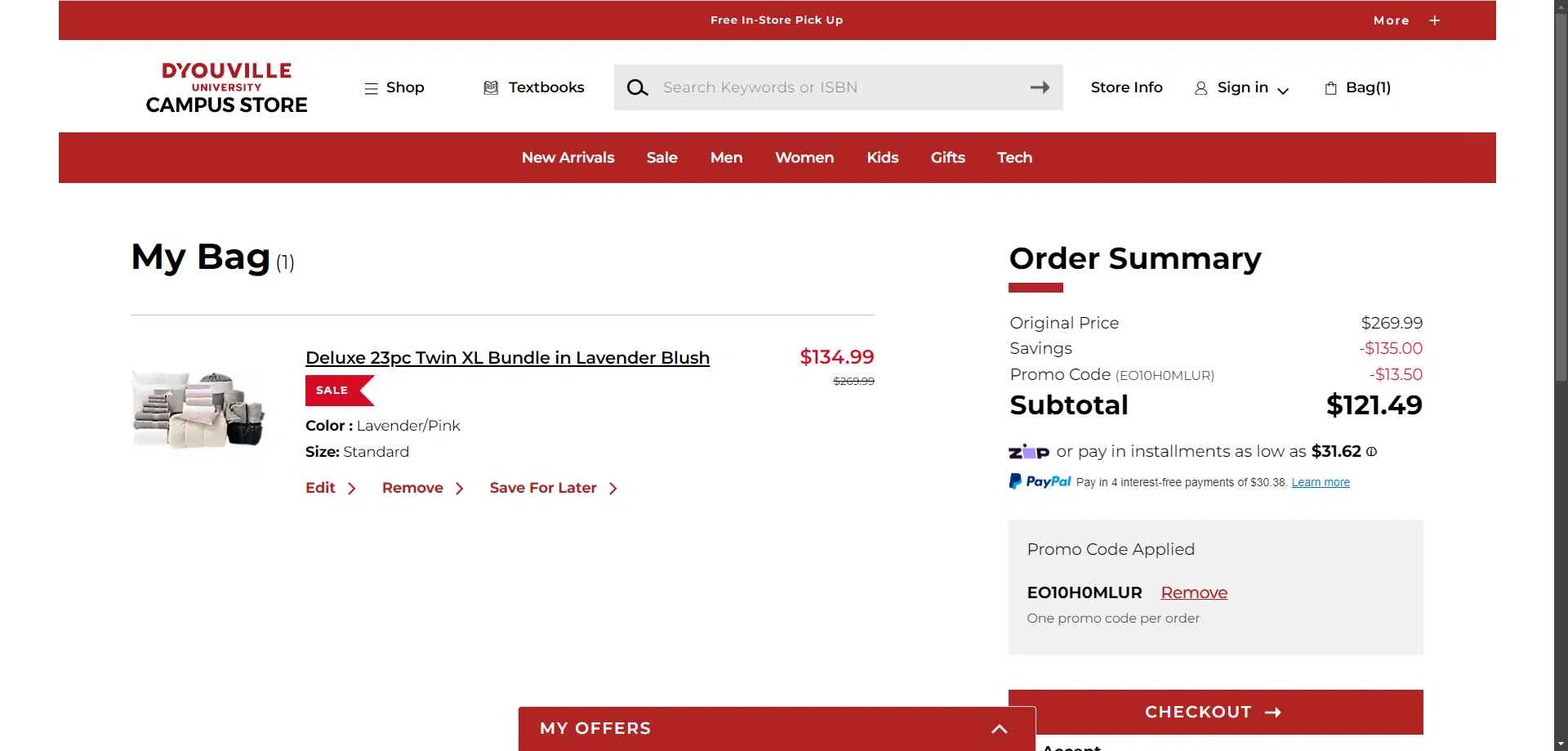The height and width of the screenshot is (751, 1568).
Task: Click the D'Youville Campus Store logo
Action: point(226,87)
